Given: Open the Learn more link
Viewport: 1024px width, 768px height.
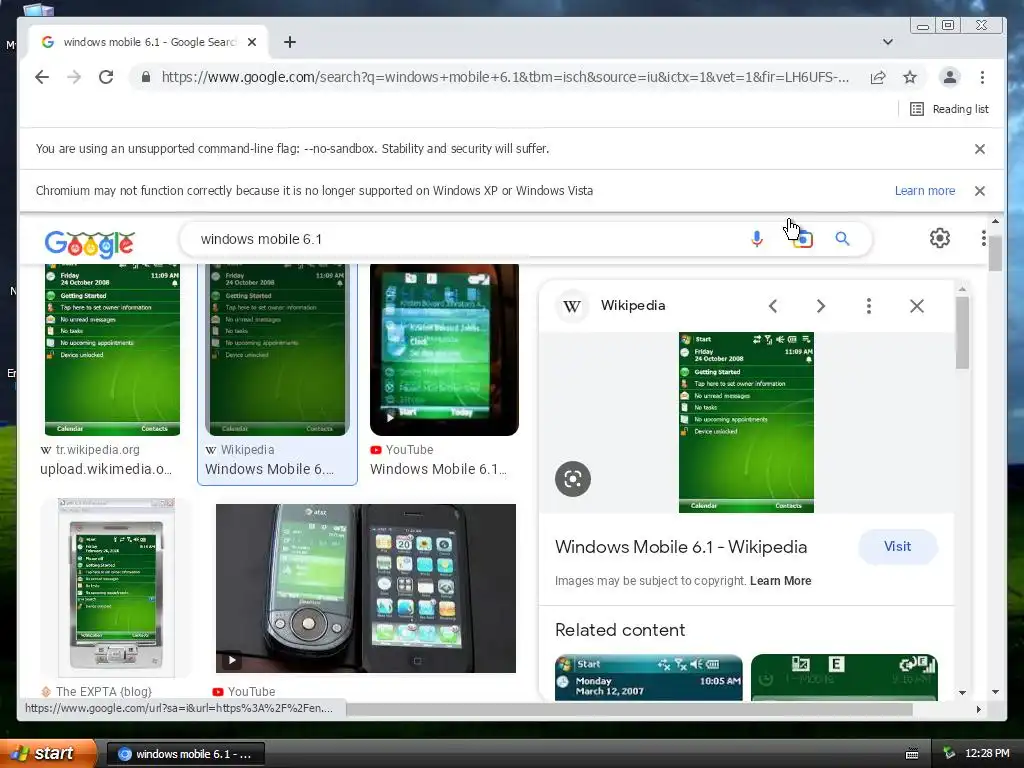Looking at the screenshot, I should 925,191.
